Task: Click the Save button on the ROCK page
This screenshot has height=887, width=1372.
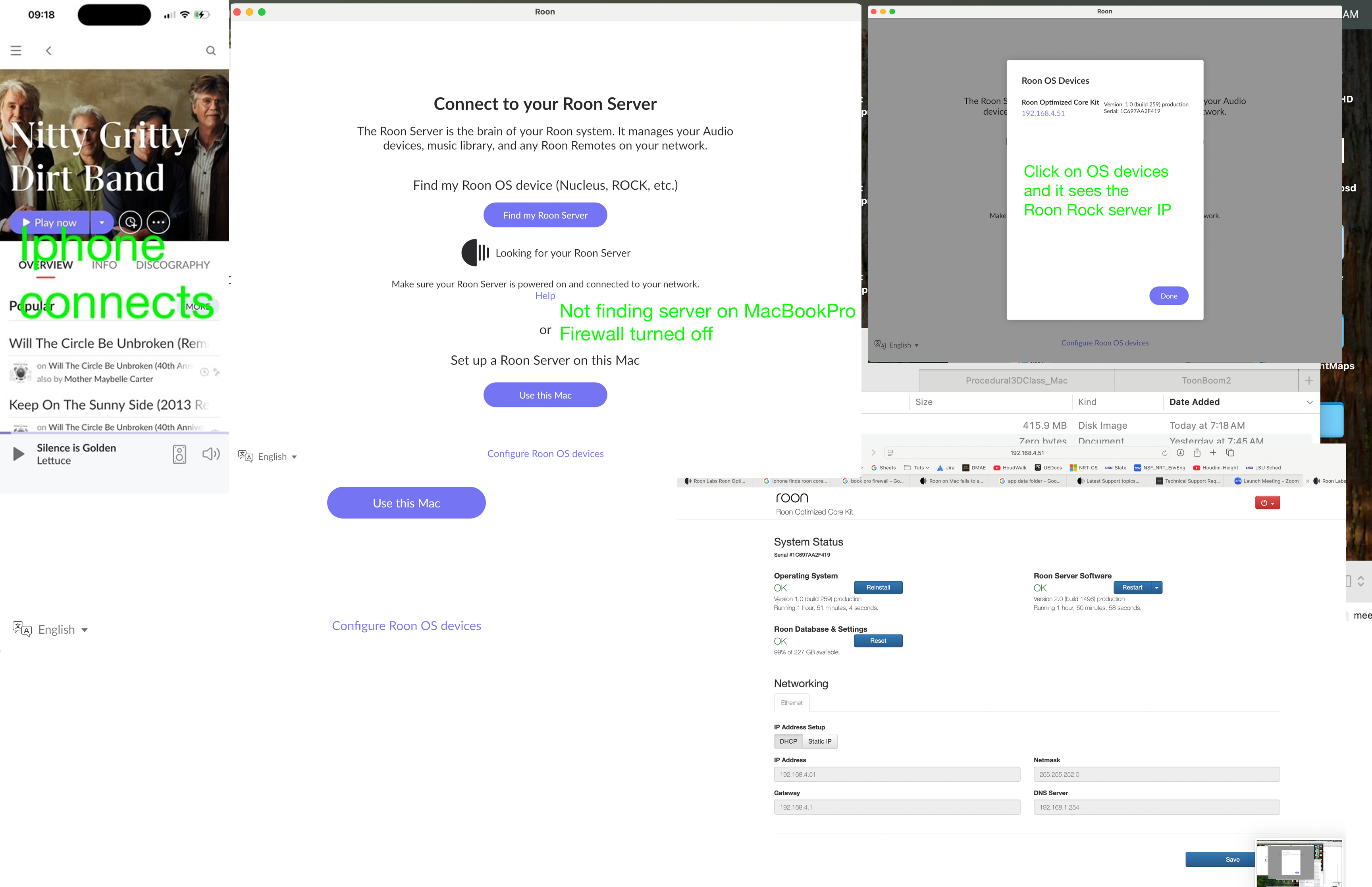Action: tap(1221, 859)
